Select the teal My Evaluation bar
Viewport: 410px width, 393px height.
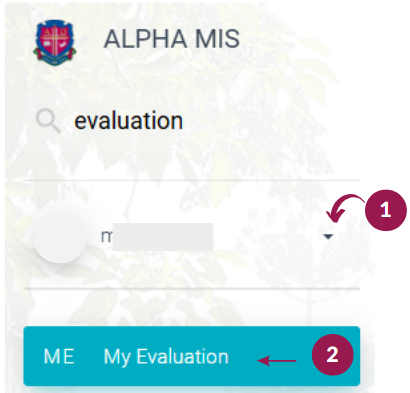pyautogui.click(x=192, y=356)
